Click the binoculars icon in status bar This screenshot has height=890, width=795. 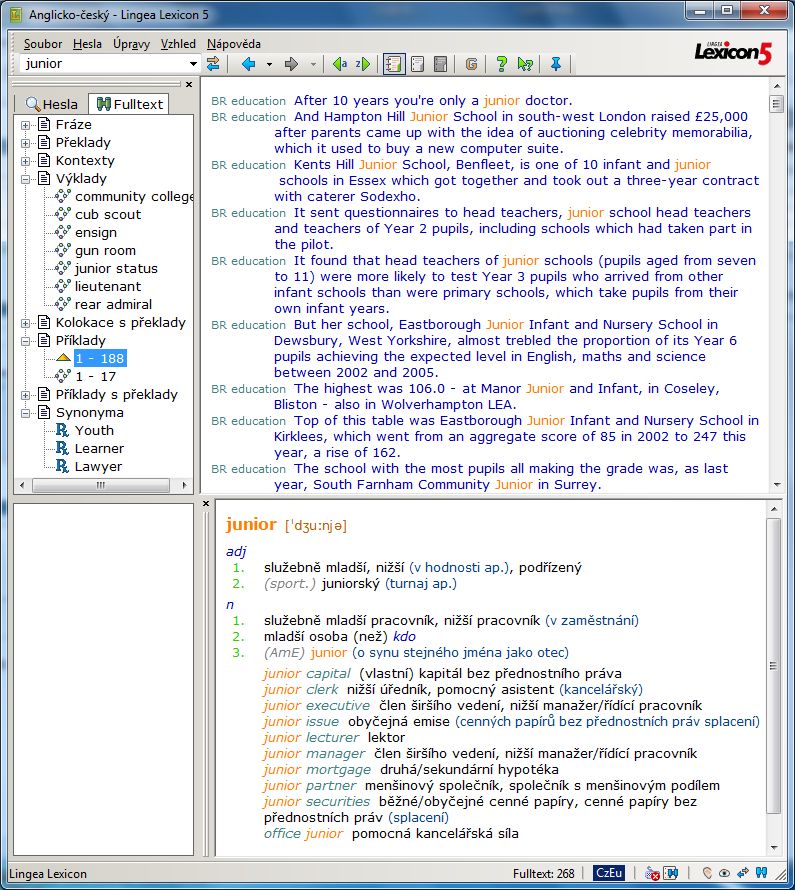pos(762,872)
